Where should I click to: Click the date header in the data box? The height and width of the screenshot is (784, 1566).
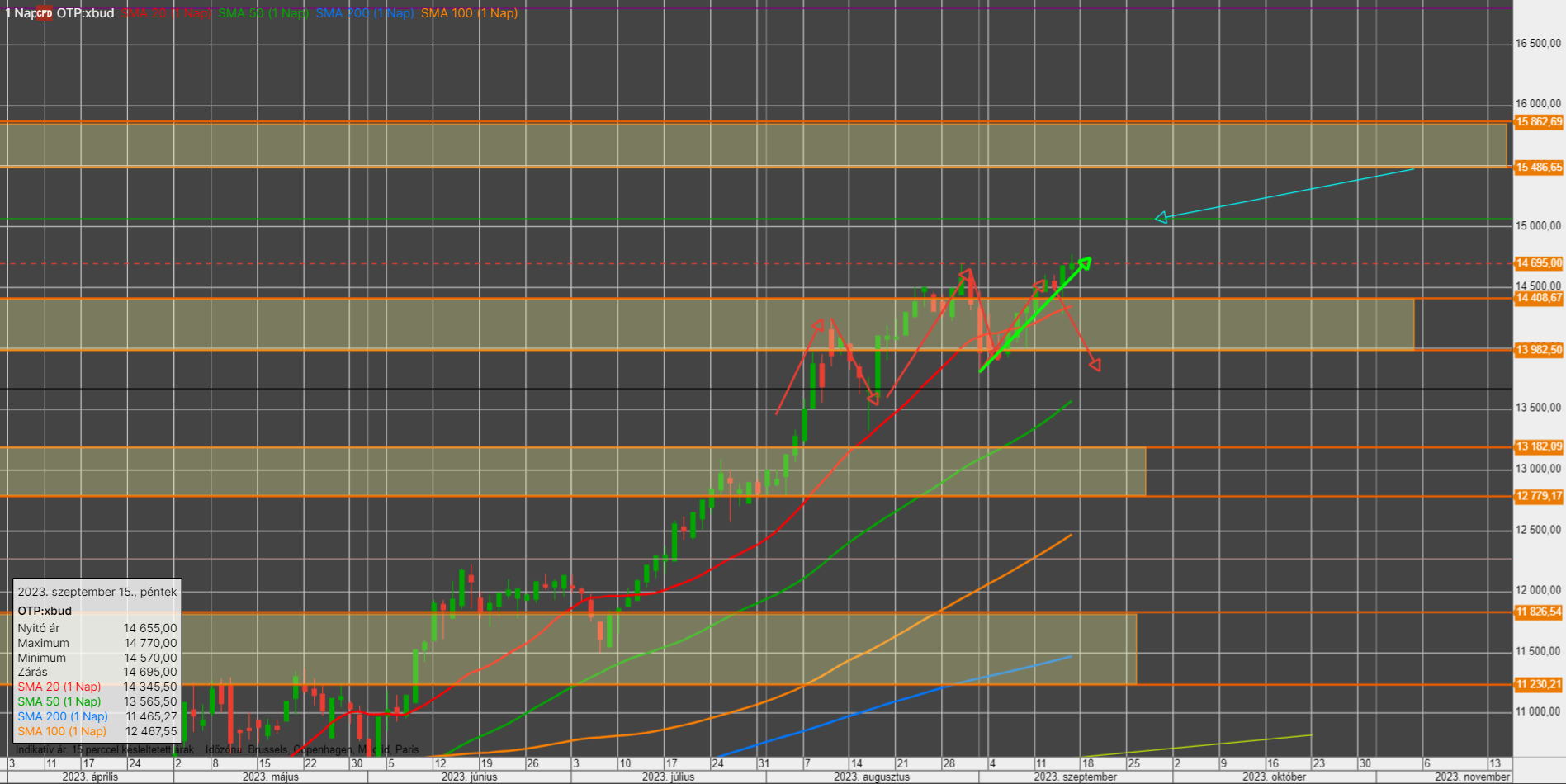[x=97, y=592]
